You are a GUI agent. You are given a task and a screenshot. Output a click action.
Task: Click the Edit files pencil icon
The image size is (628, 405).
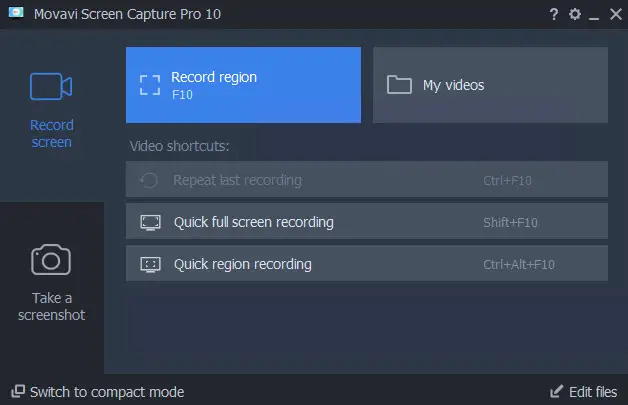[557, 392]
